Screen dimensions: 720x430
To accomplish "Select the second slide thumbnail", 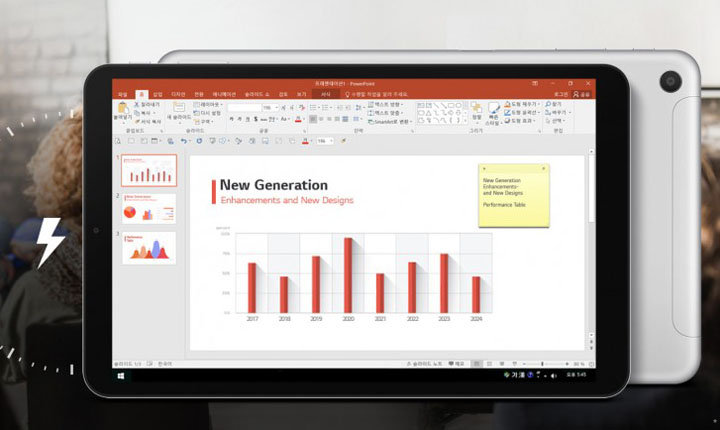I will pyautogui.click(x=149, y=209).
